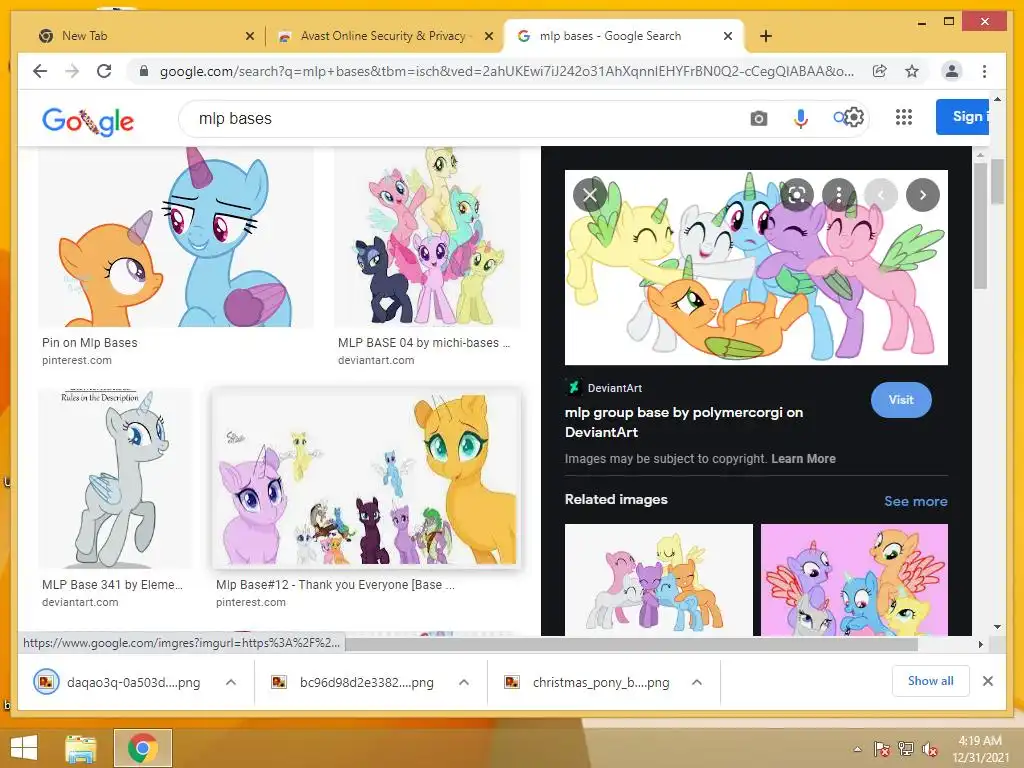
Task: Open See more related images
Action: click(916, 501)
